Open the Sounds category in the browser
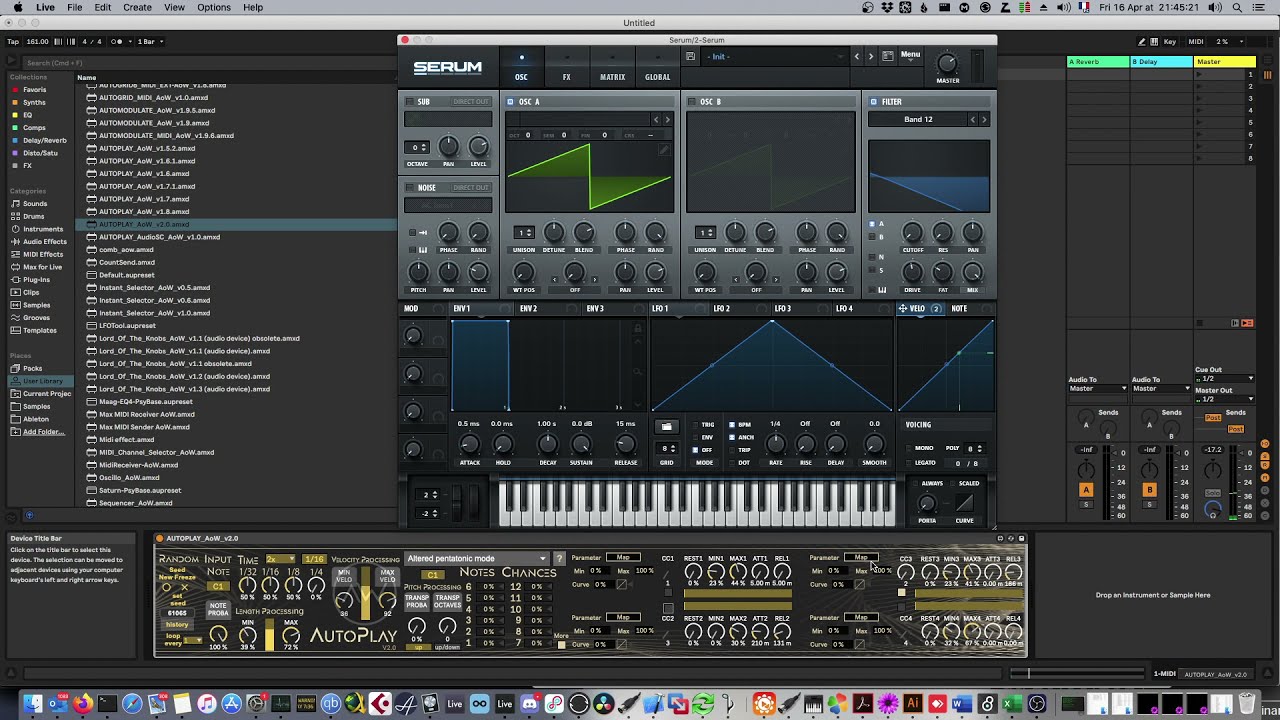This screenshot has height=720, width=1280. coord(35,204)
